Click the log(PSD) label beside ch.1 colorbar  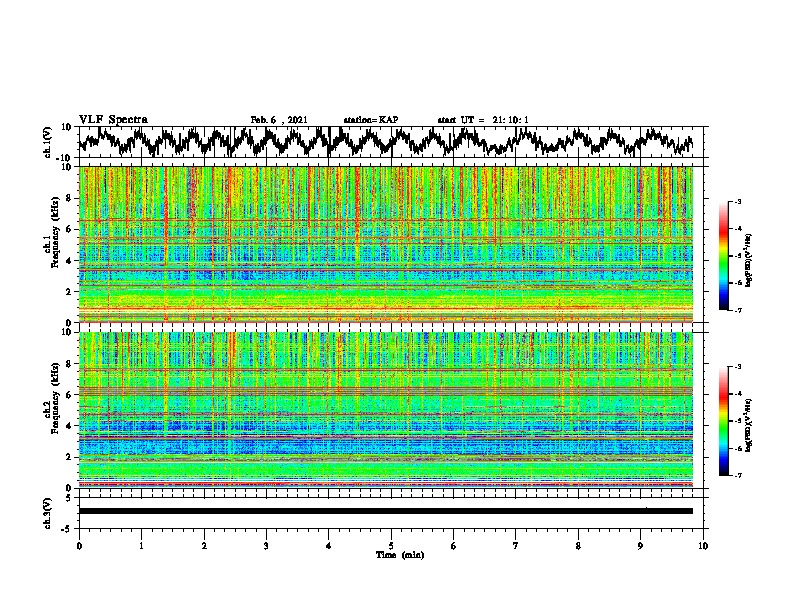pos(748,260)
